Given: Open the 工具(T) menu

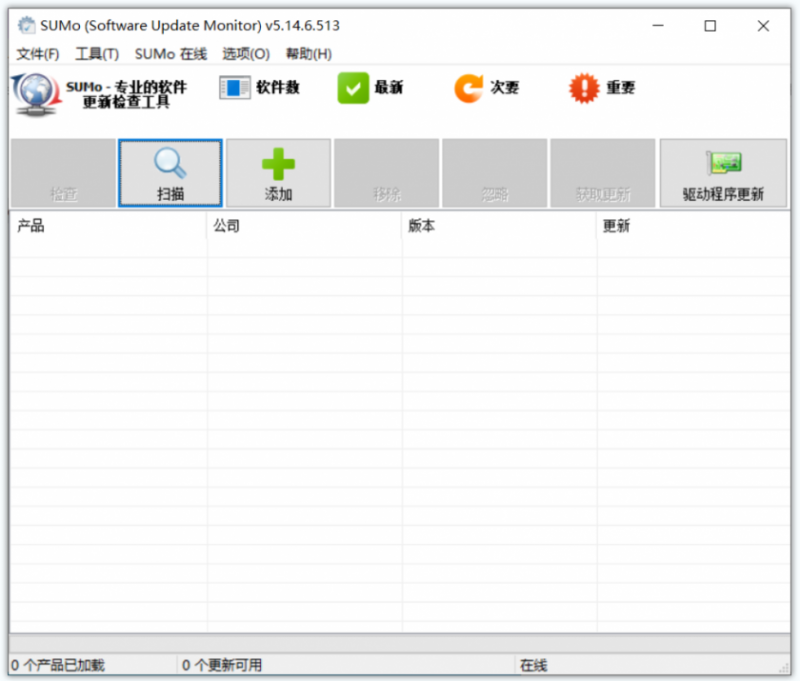Looking at the screenshot, I should 97,54.
